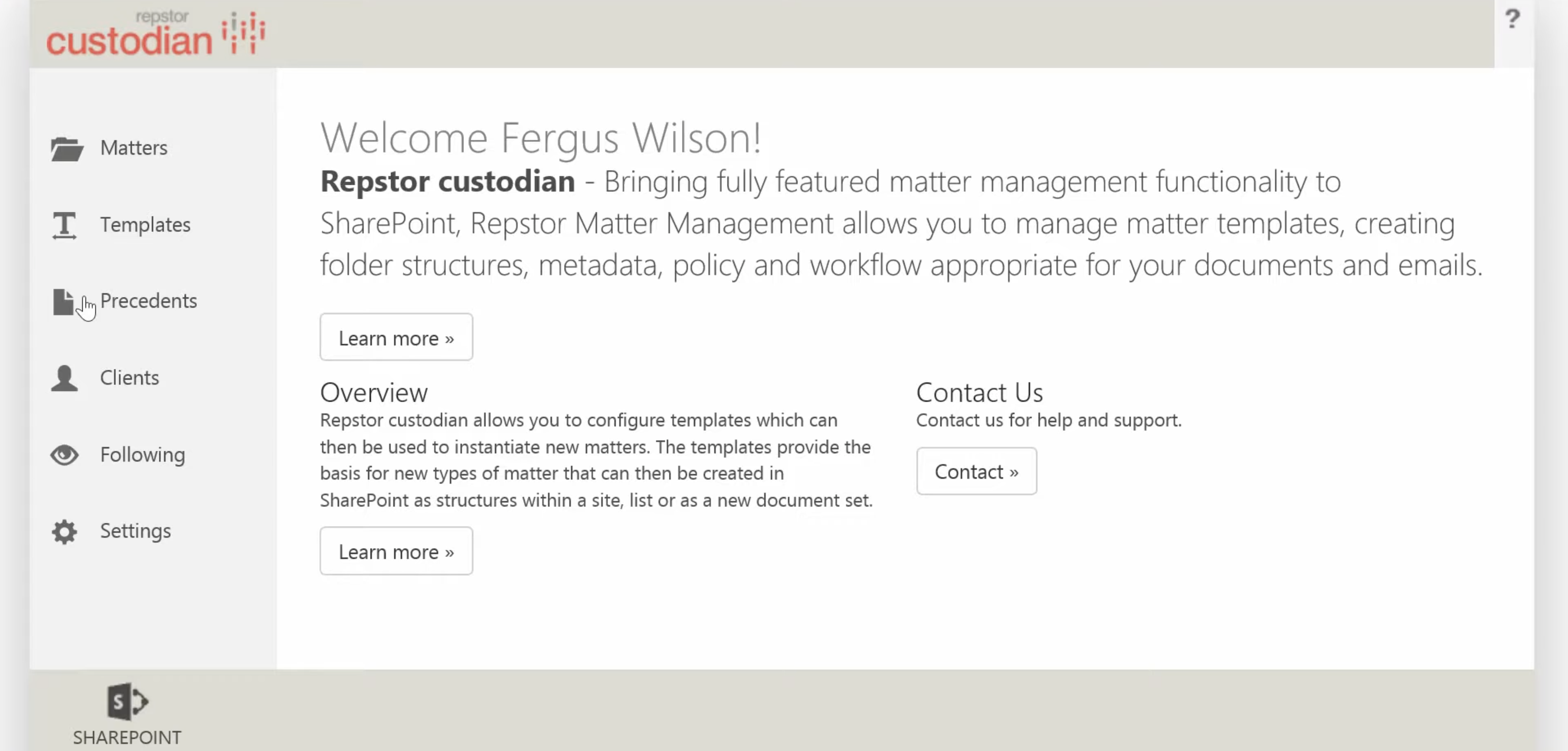The image size is (1568, 751).
Task: Select Precedents in the sidebar
Action: (x=149, y=300)
